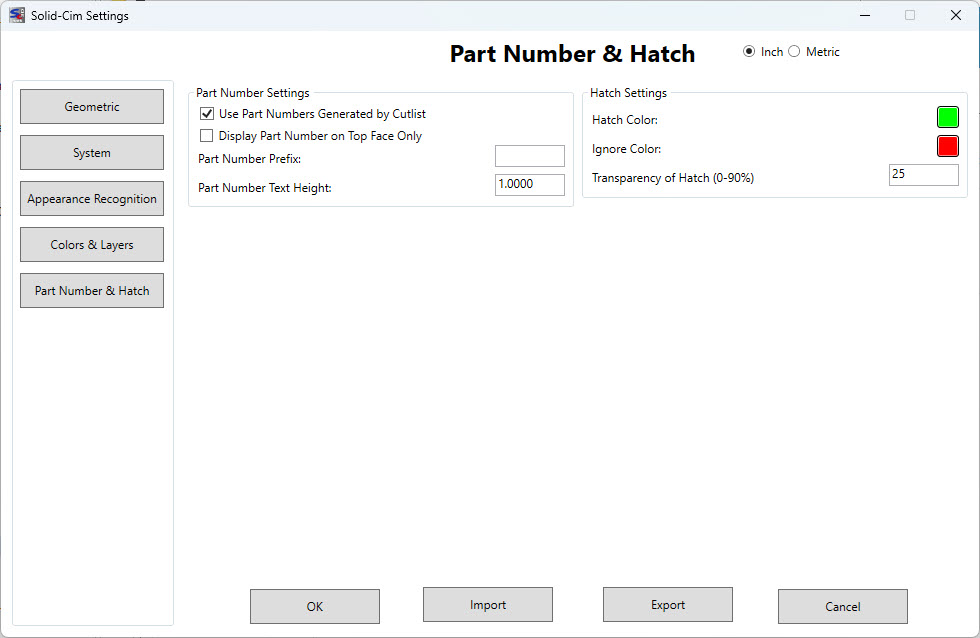Click the Part Number & Hatch page heading

[572, 54]
